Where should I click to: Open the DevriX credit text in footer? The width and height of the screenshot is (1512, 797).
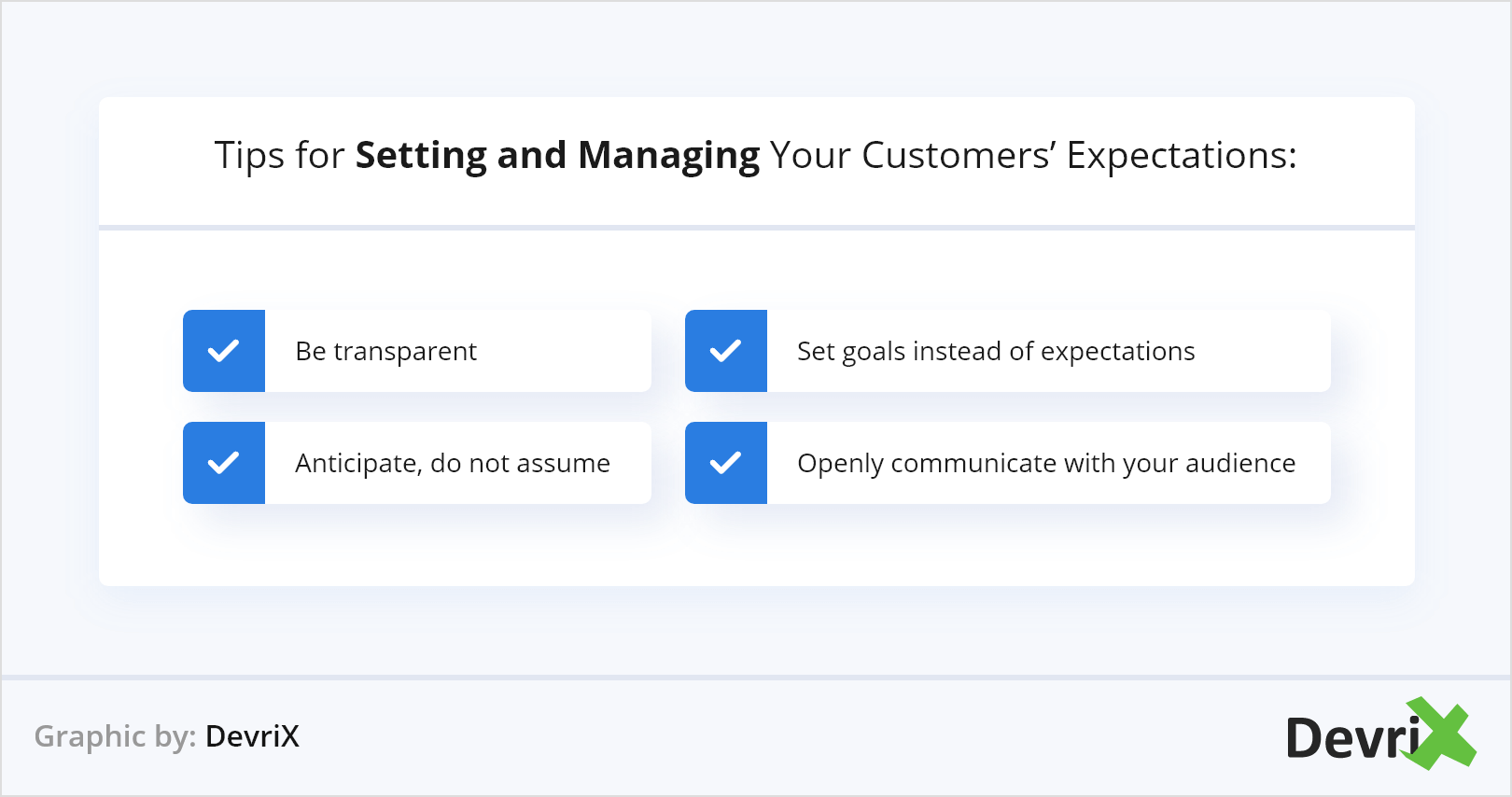[252, 736]
